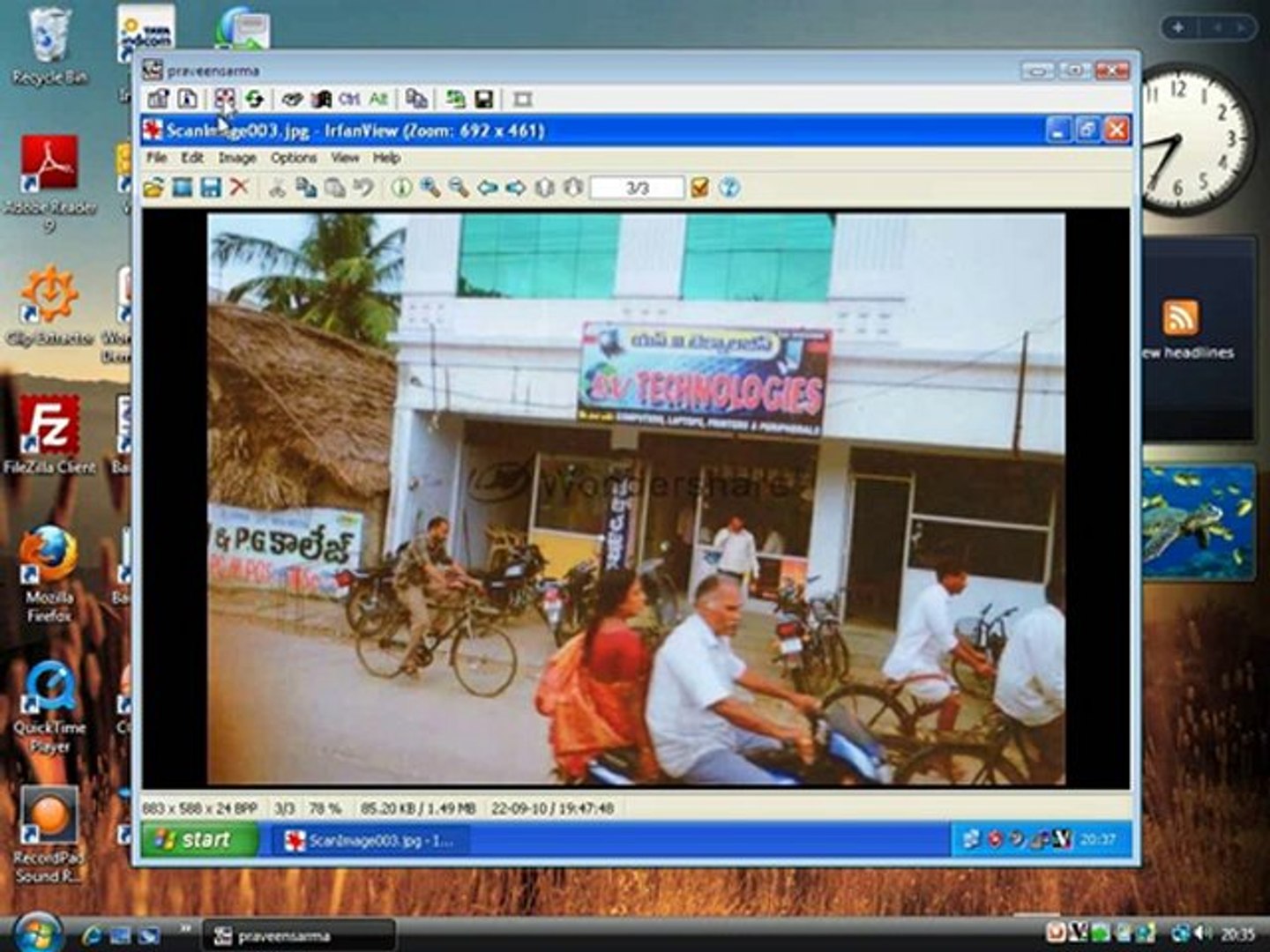Click the 20:37 clock in remote XP tray
The image size is (1270, 952).
[x=1098, y=839]
